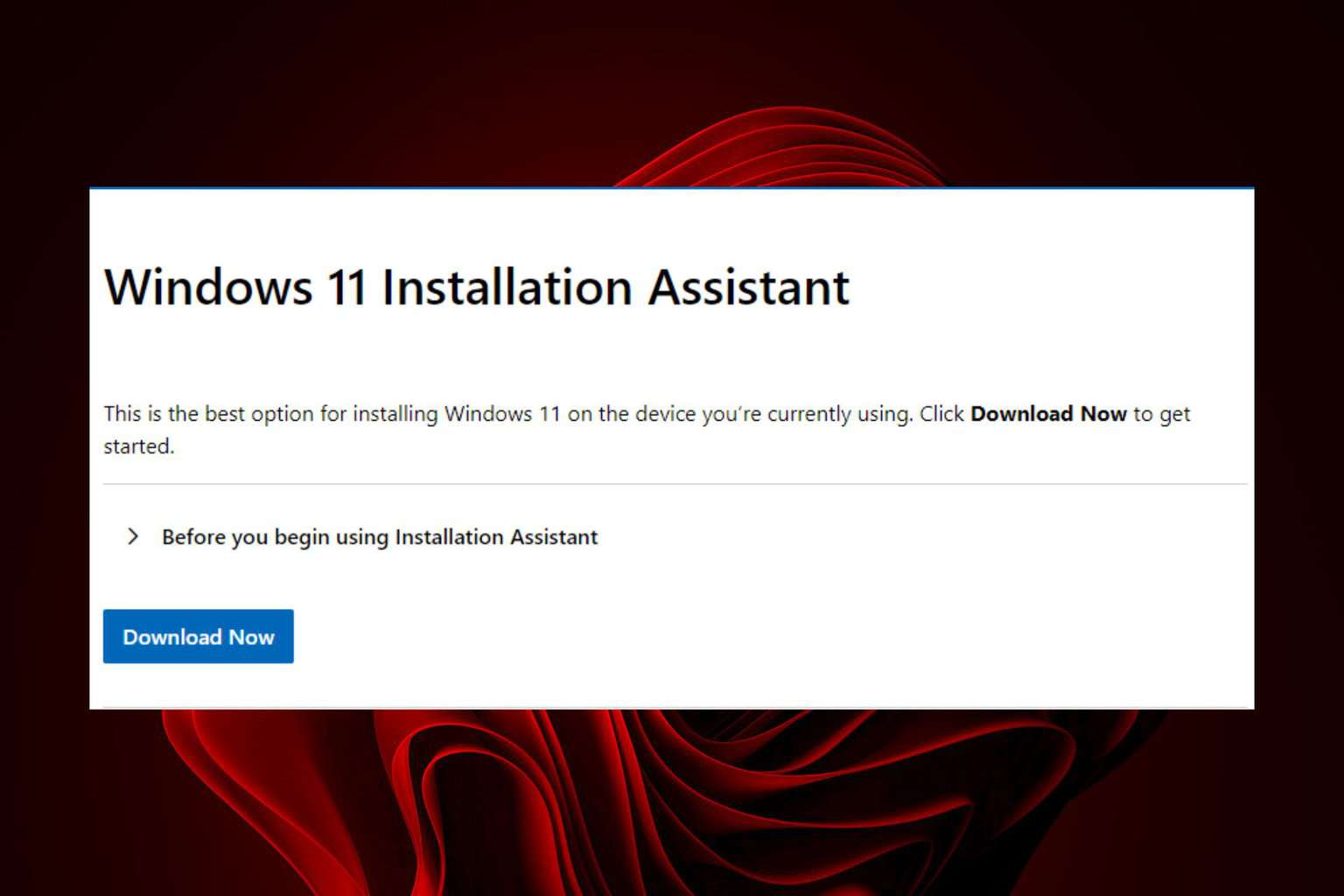Click "Installation Assistant" words in the expander label
The width and height of the screenshot is (1344, 896).
click(495, 536)
